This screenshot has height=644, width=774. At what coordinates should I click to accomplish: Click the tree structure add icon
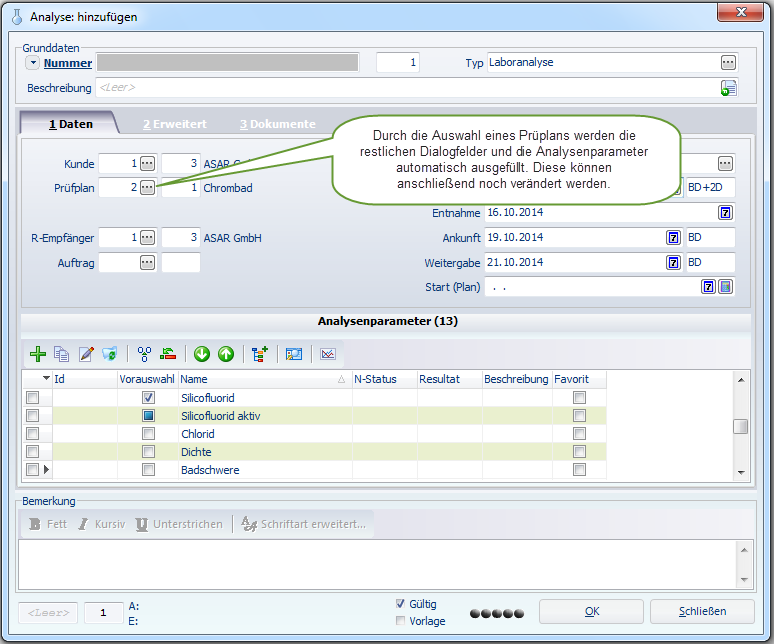260,354
